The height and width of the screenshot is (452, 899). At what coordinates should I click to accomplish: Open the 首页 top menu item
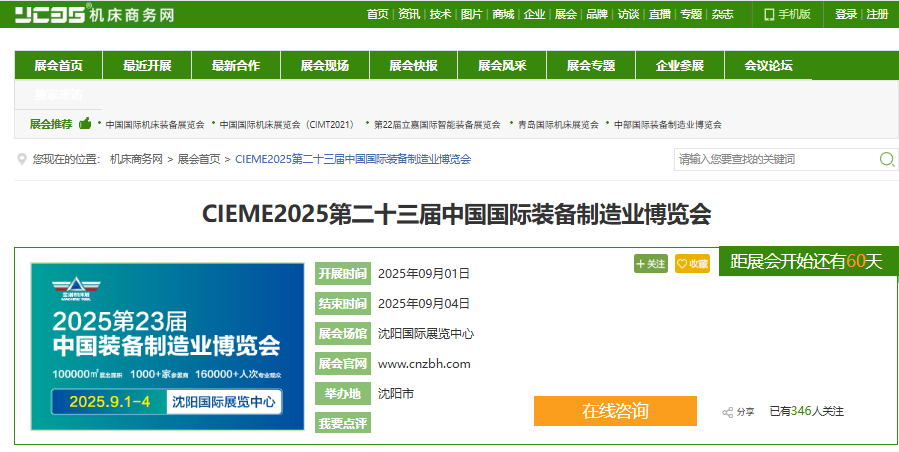(378, 14)
